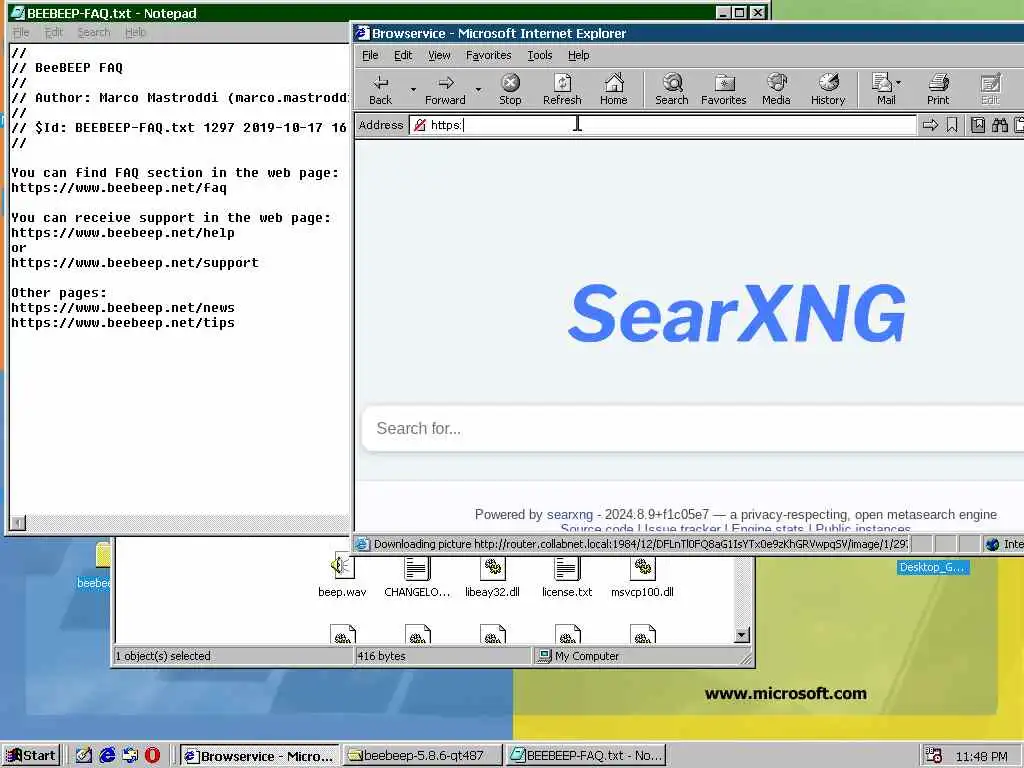Screen dimensions: 1024x768
Task: Click the '416 bytes' status bar entry
Action: [x=381, y=656]
